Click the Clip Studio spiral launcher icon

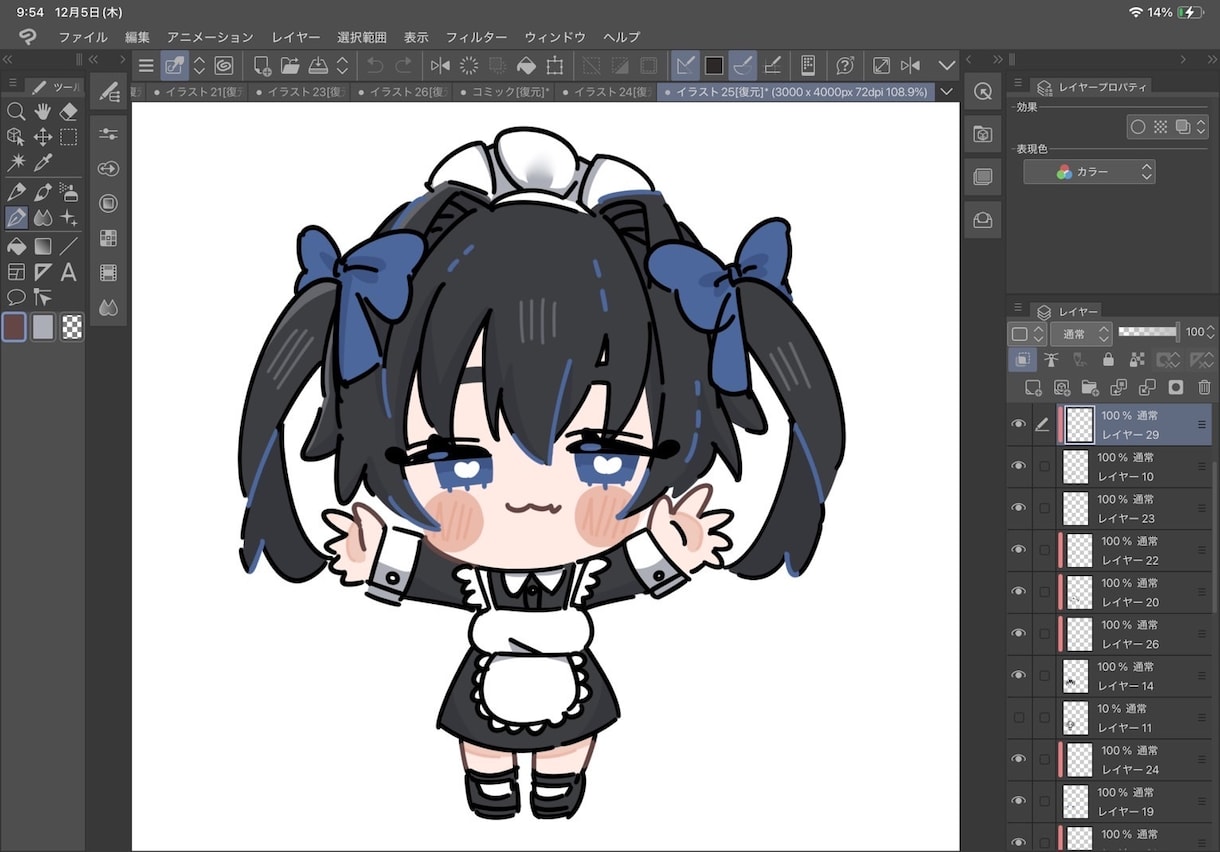click(224, 66)
